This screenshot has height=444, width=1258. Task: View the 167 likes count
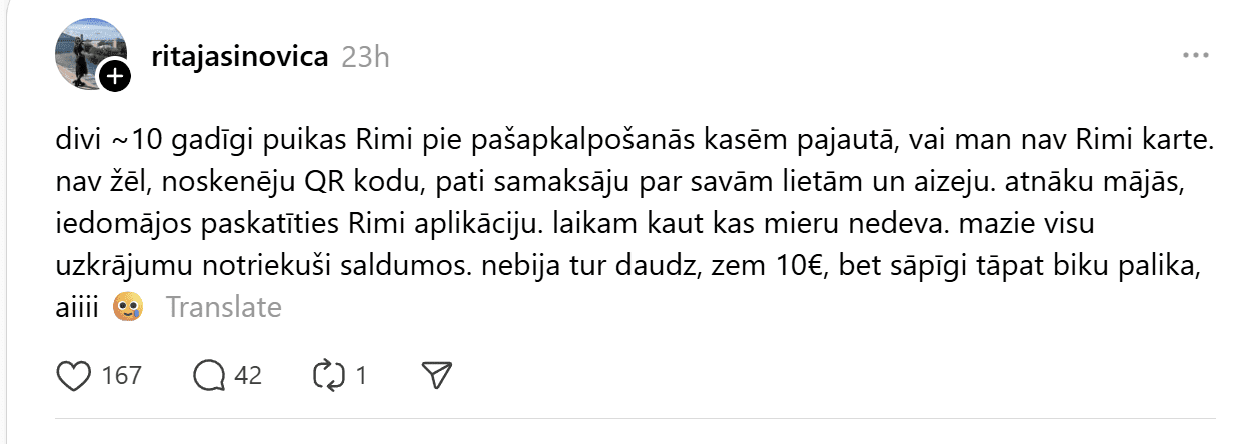122,376
